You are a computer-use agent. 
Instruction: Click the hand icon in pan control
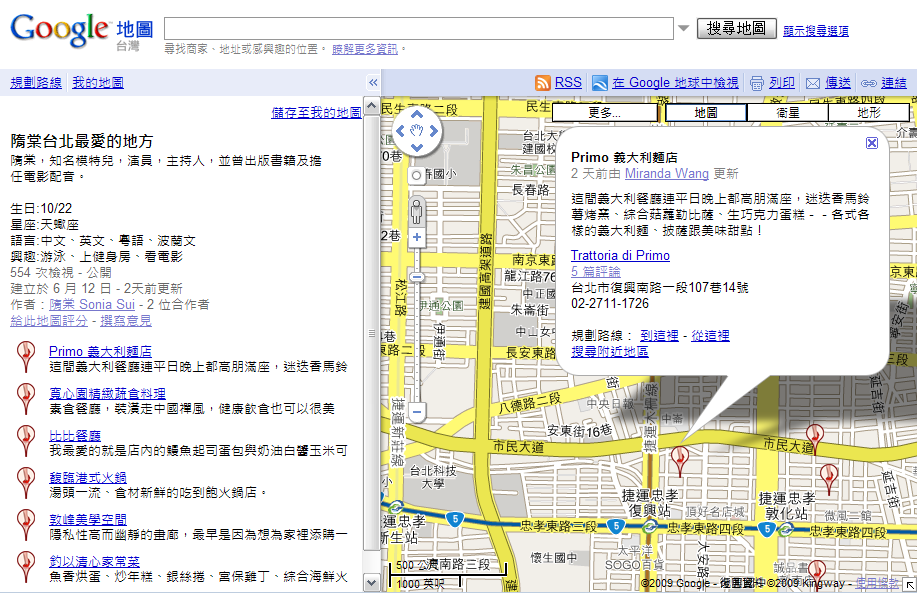pos(416,131)
